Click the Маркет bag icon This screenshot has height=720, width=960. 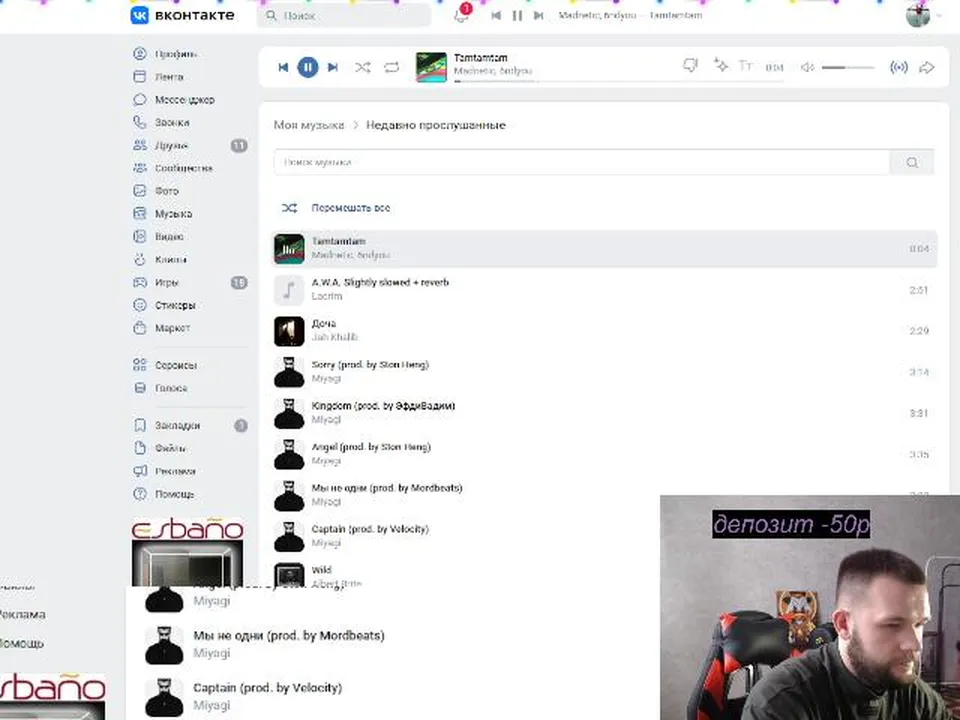140,328
